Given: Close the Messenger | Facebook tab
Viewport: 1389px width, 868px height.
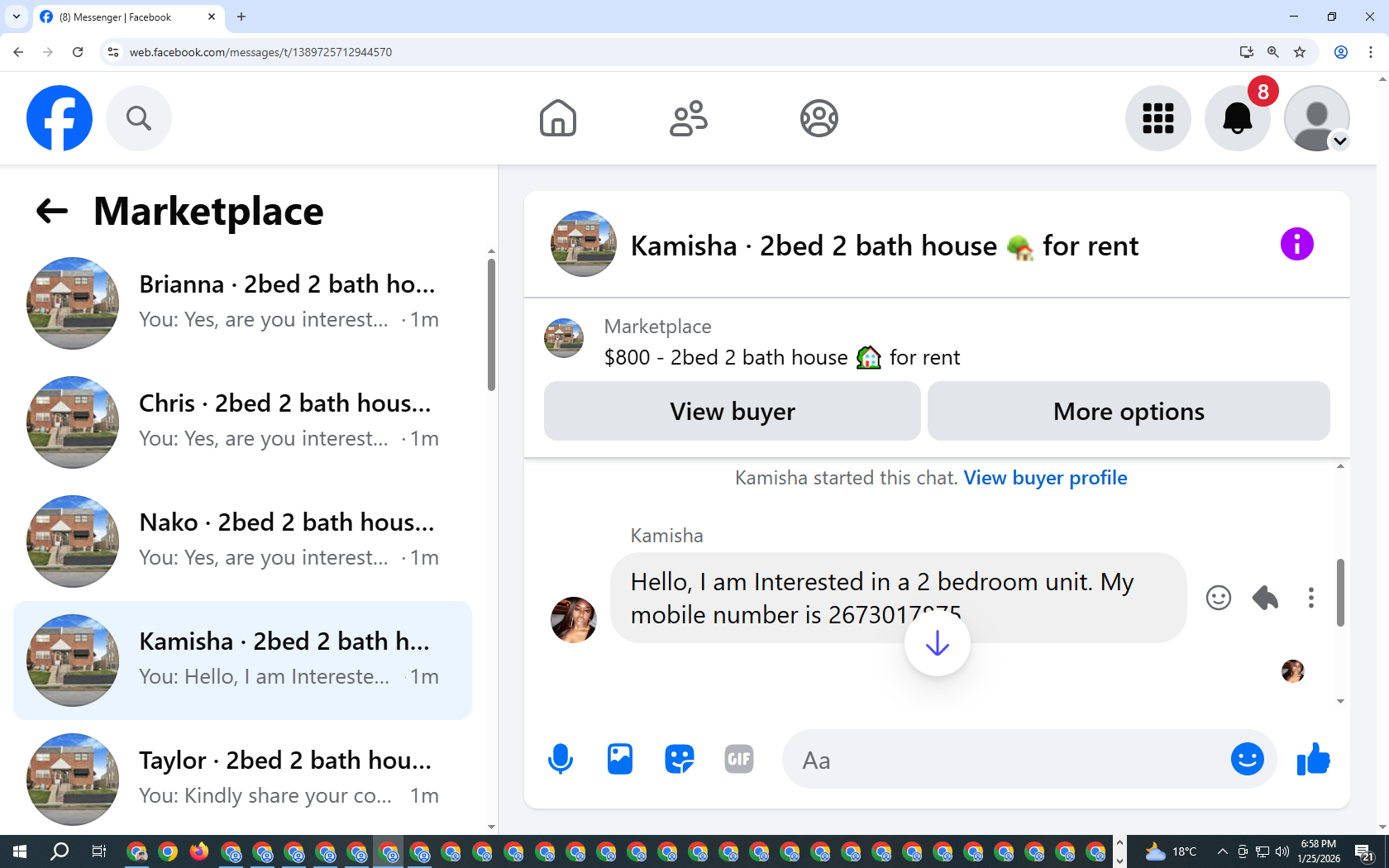Looking at the screenshot, I should [212, 17].
